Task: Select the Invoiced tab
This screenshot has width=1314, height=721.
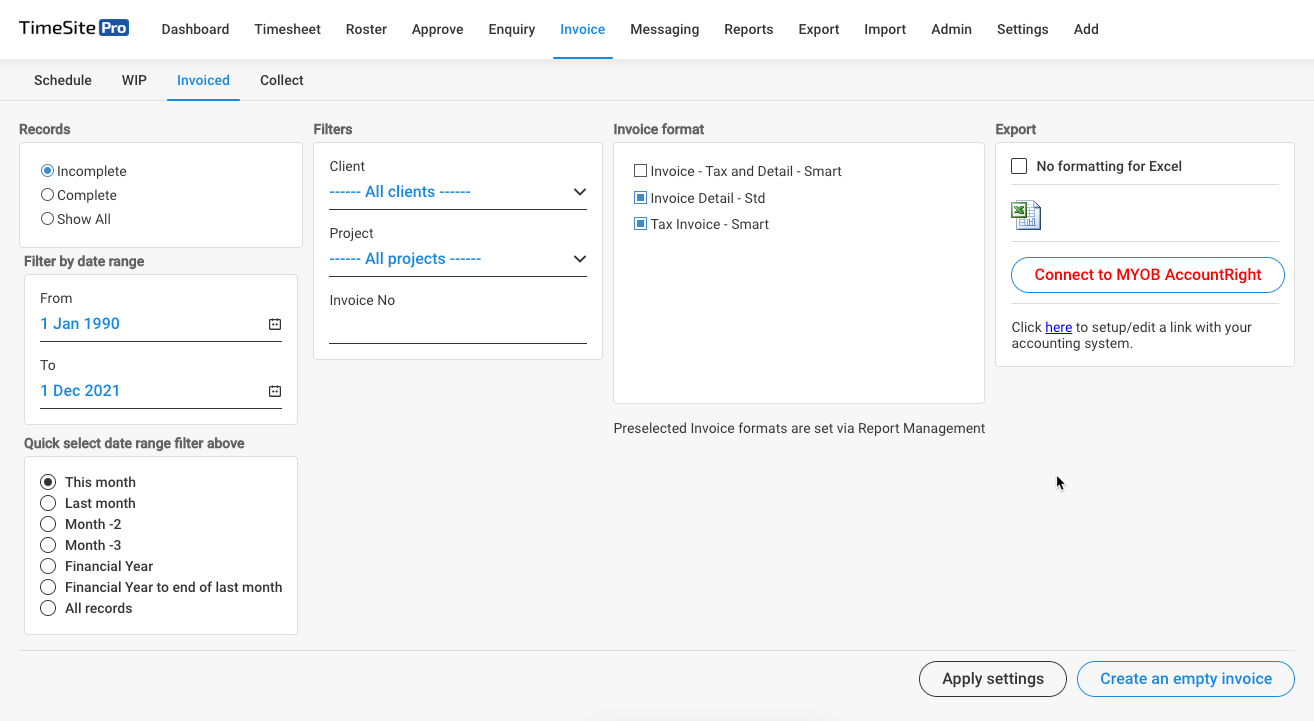Action: 203,80
